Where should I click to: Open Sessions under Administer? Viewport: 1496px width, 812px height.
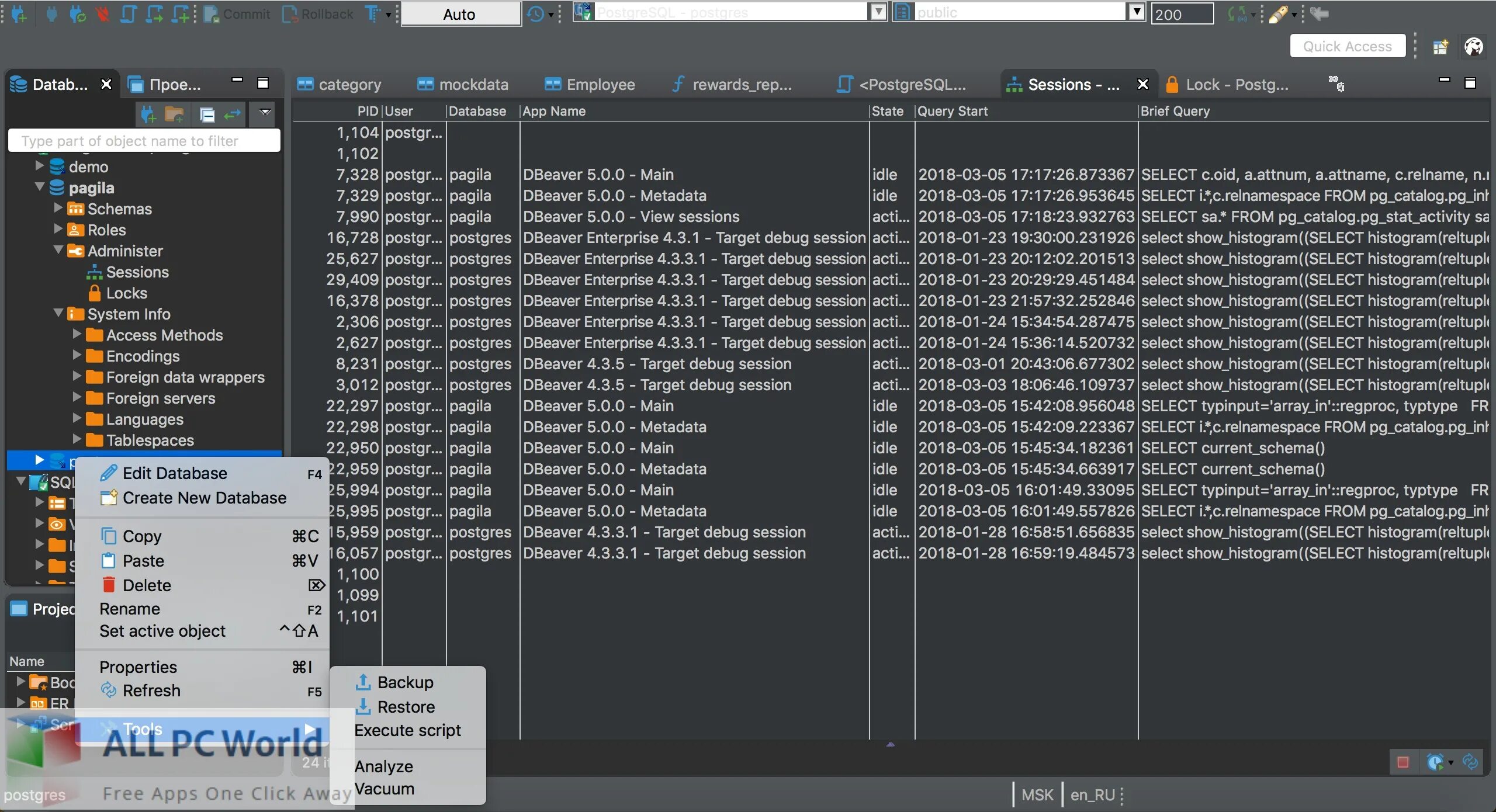[x=137, y=272]
